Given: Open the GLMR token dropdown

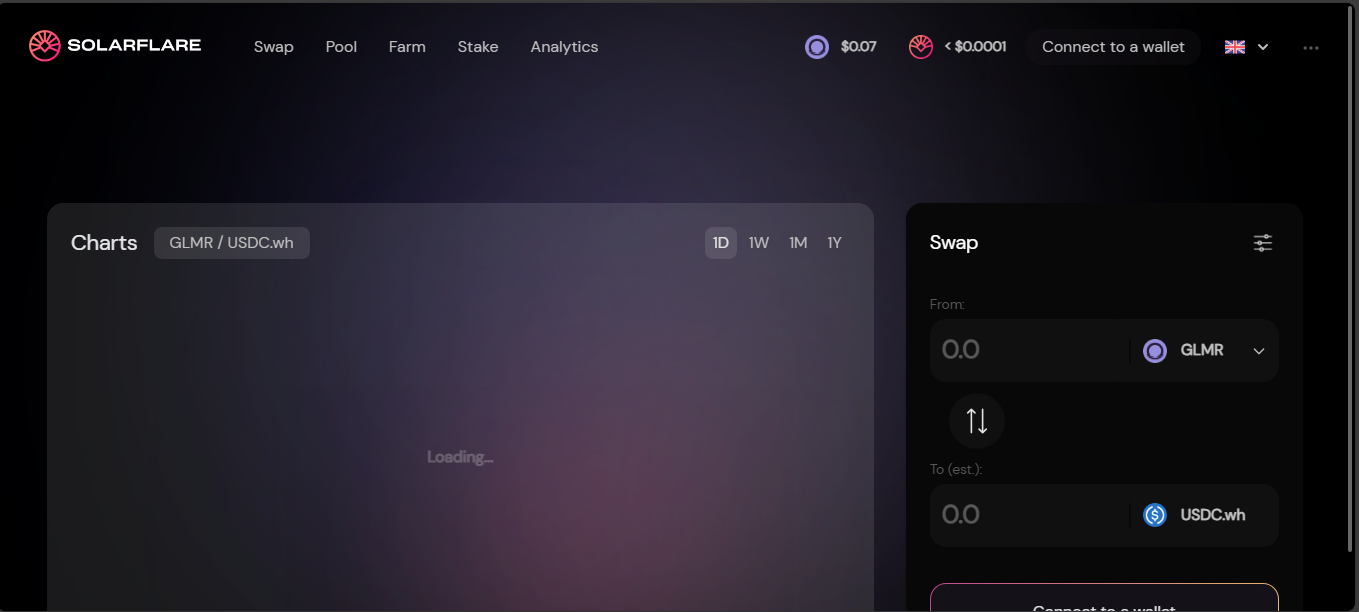Looking at the screenshot, I should pos(1204,350).
